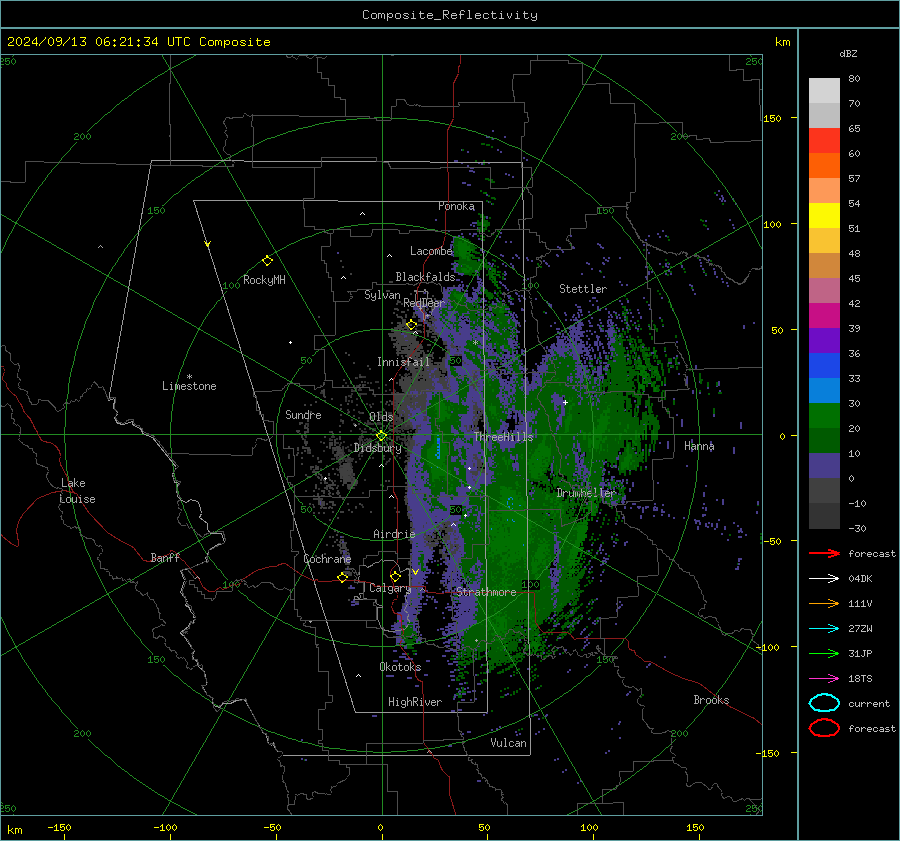Click the HighRiver town label
The width and height of the screenshot is (900, 841).
(415, 702)
